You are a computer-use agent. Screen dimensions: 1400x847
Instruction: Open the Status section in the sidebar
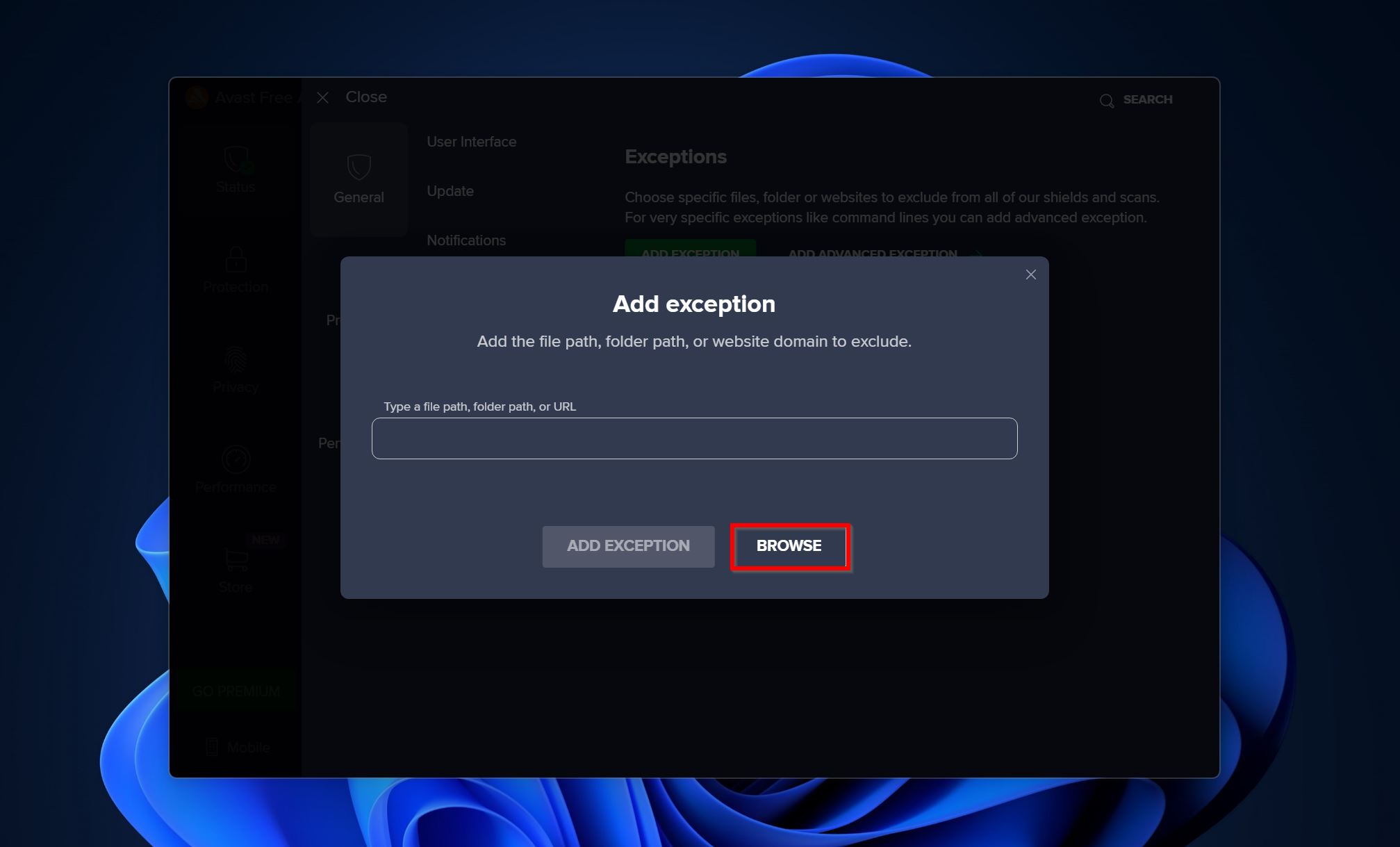coord(236,170)
